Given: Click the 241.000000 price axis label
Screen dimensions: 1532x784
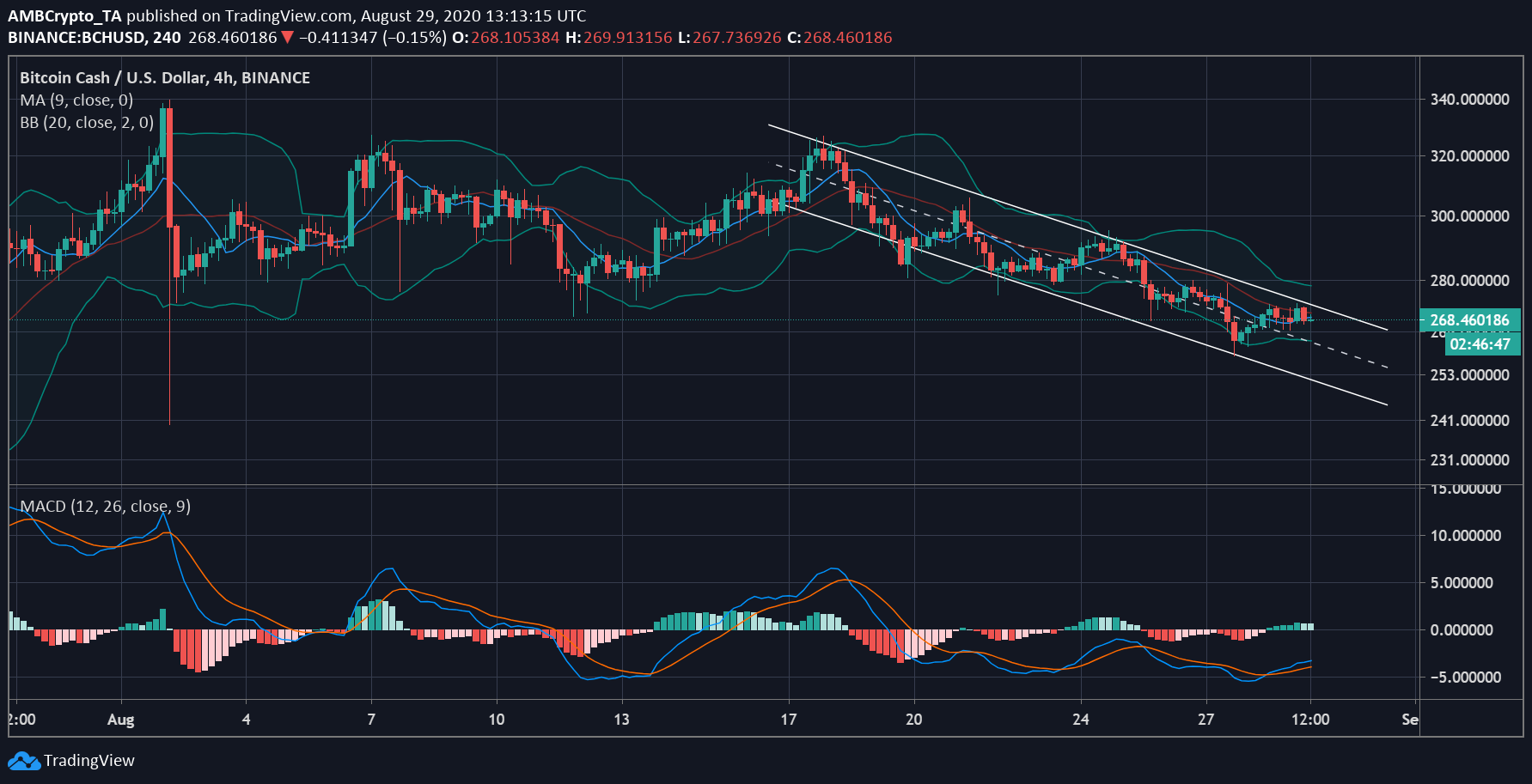Looking at the screenshot, I should 1469,421.
